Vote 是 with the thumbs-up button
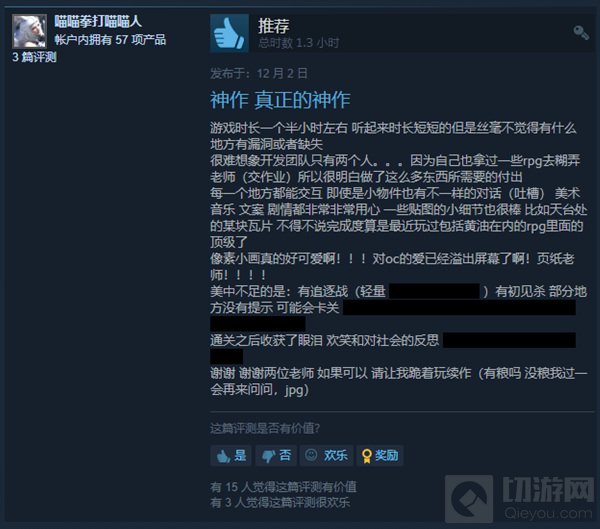 (231, 456)
